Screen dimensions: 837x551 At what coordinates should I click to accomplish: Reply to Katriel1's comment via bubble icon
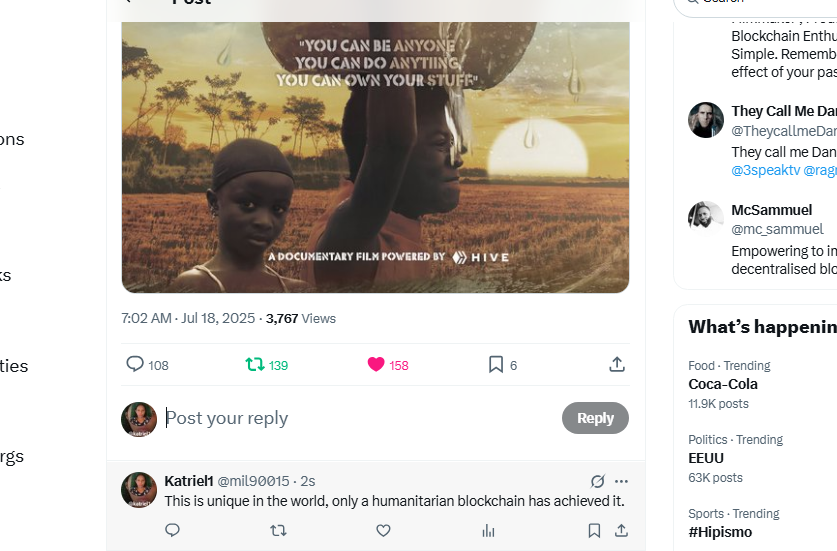172,530
